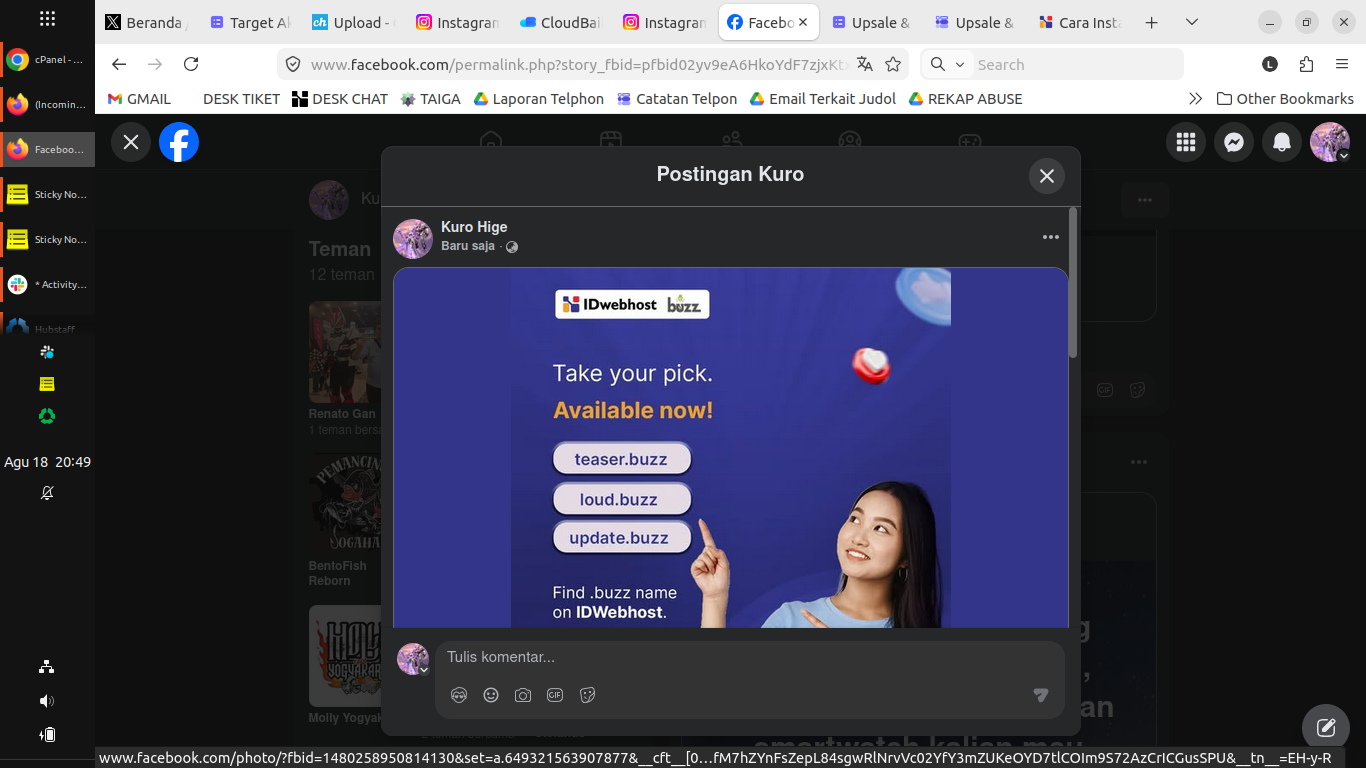Viewport: 1366px width, 768px height.
Task: Switch to the cPanel Chrome window
Action: pyautogui.click(x=47, y=60)
